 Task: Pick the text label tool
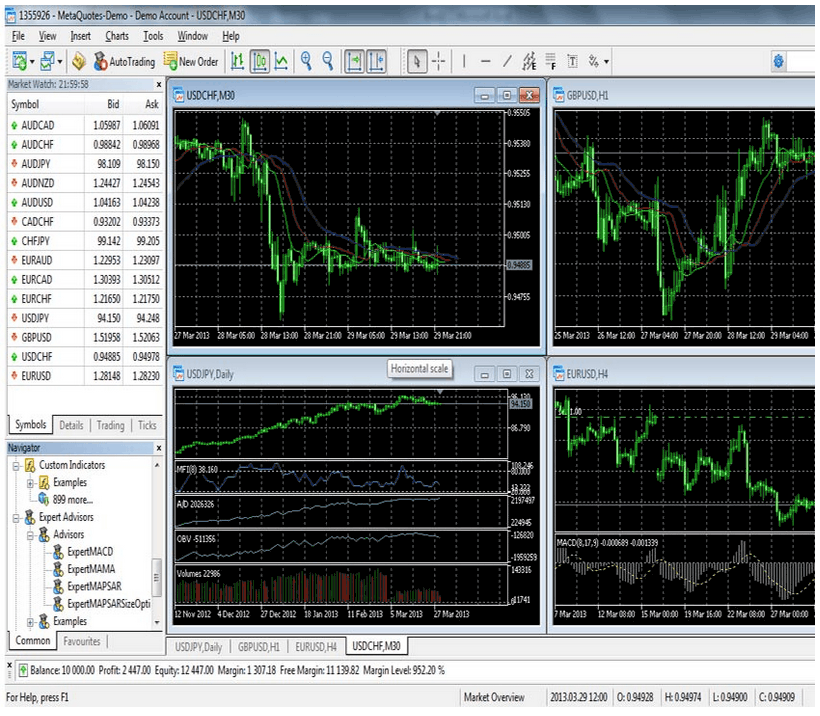click(573, 62)
